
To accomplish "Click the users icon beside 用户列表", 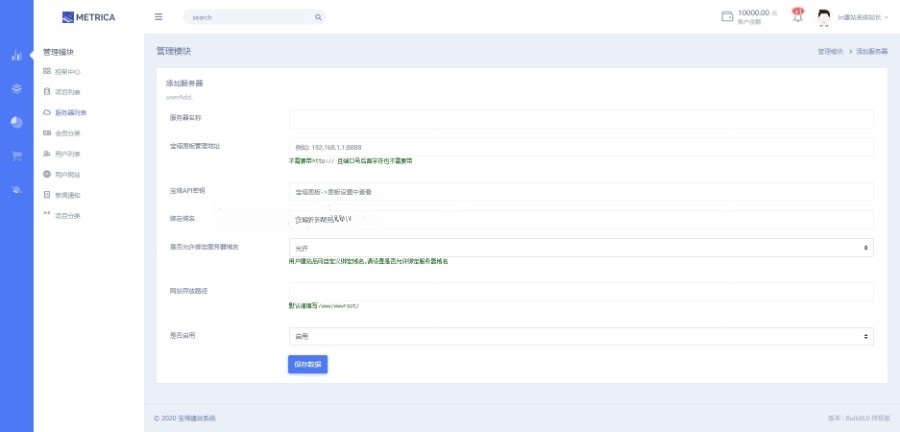I will [x=47, y=154].
